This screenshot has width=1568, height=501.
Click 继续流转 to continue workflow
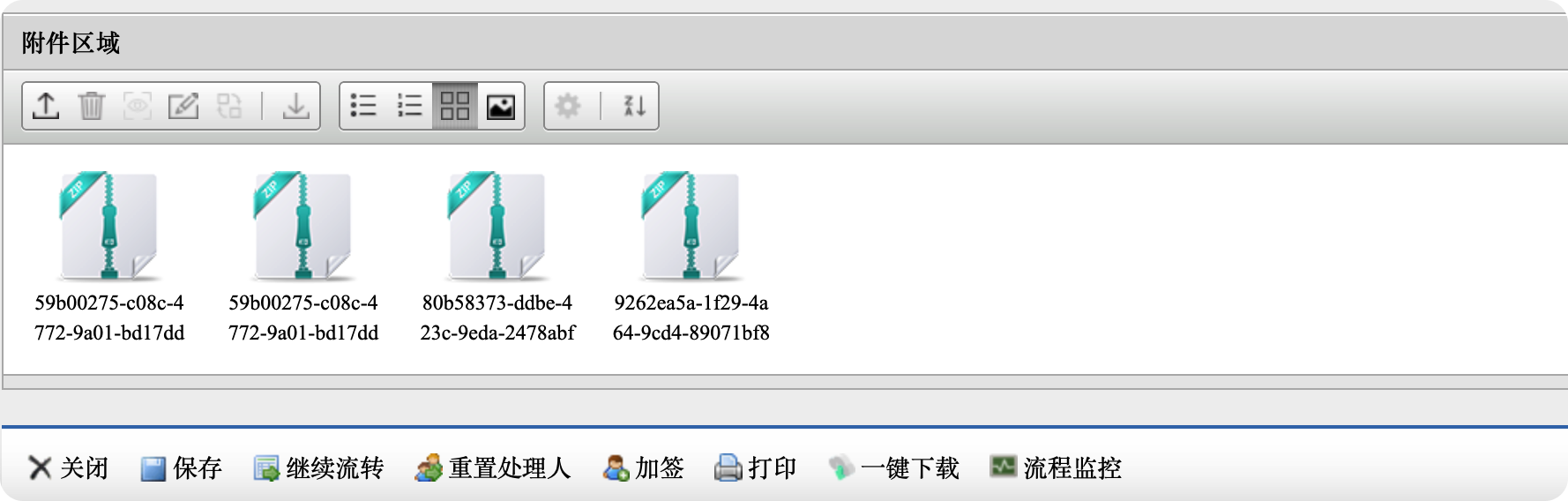point(318,467)
